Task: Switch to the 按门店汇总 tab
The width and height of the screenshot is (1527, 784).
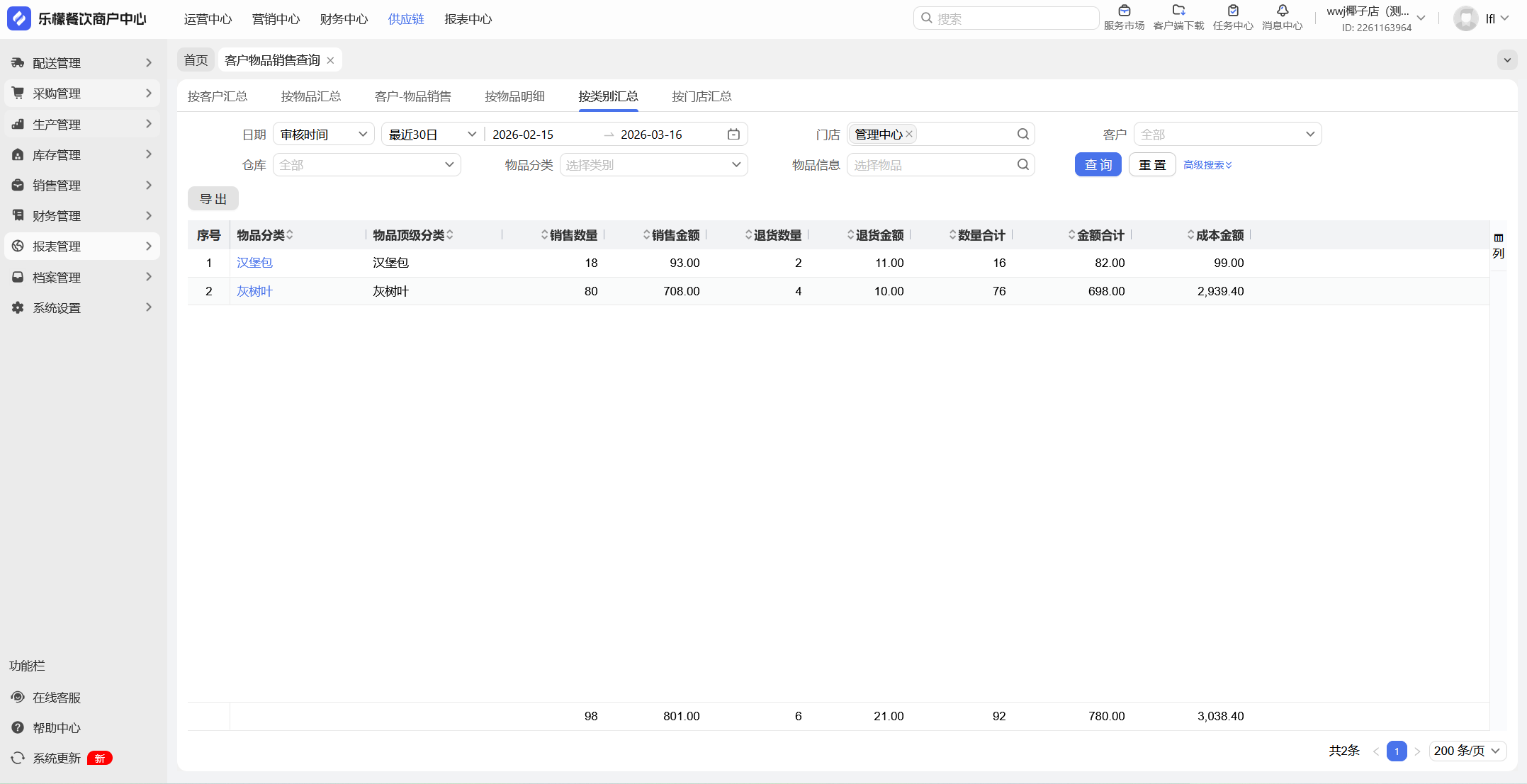Action: coord(701,96)
